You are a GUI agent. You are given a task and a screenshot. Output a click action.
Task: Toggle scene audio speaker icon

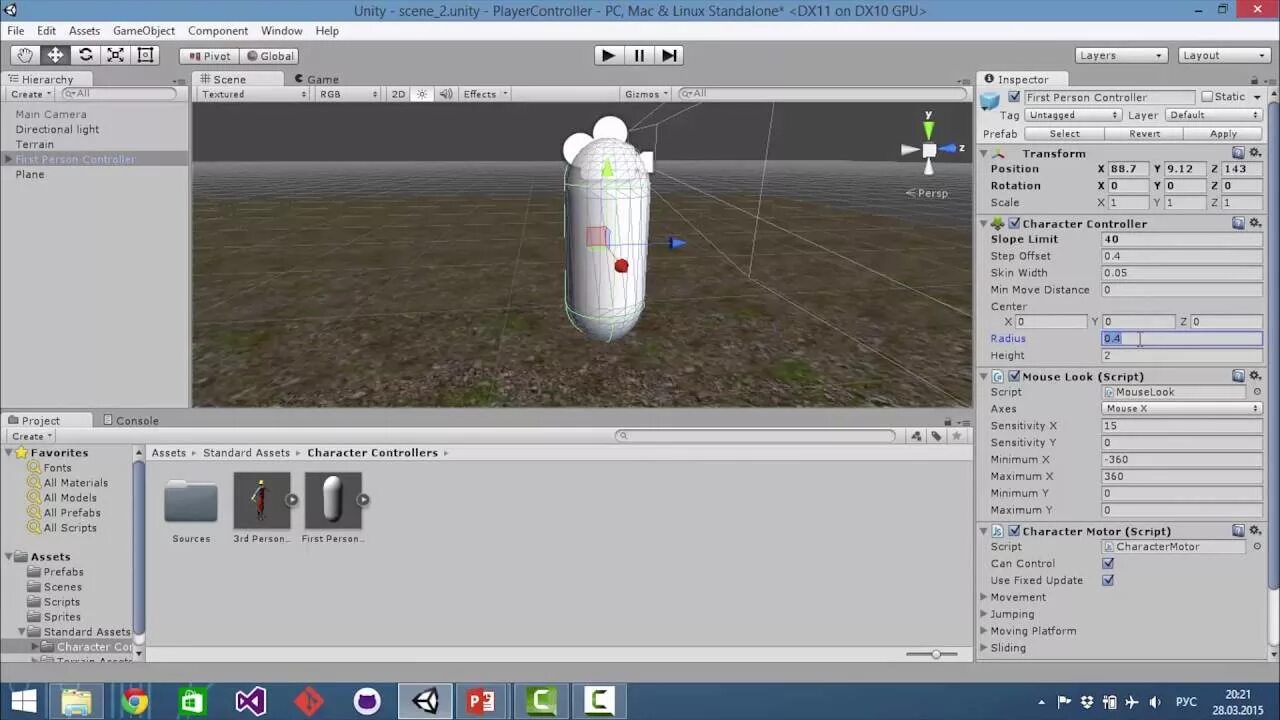(x=445, y=94)
